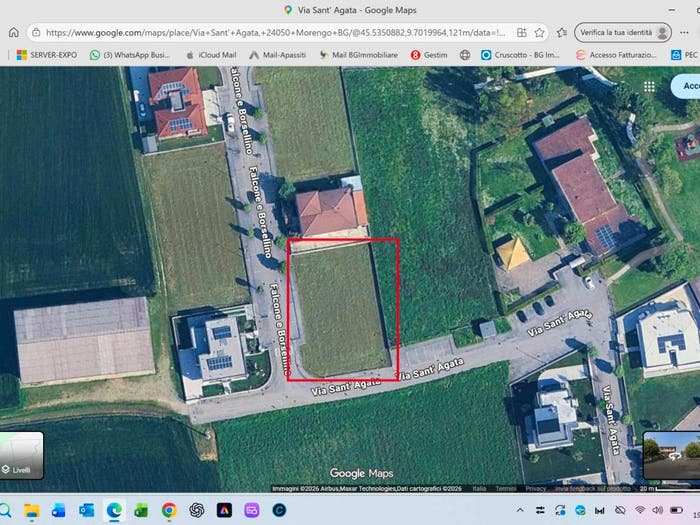
Task: Open WhatsApp Business bookmark
Action: 130,55
